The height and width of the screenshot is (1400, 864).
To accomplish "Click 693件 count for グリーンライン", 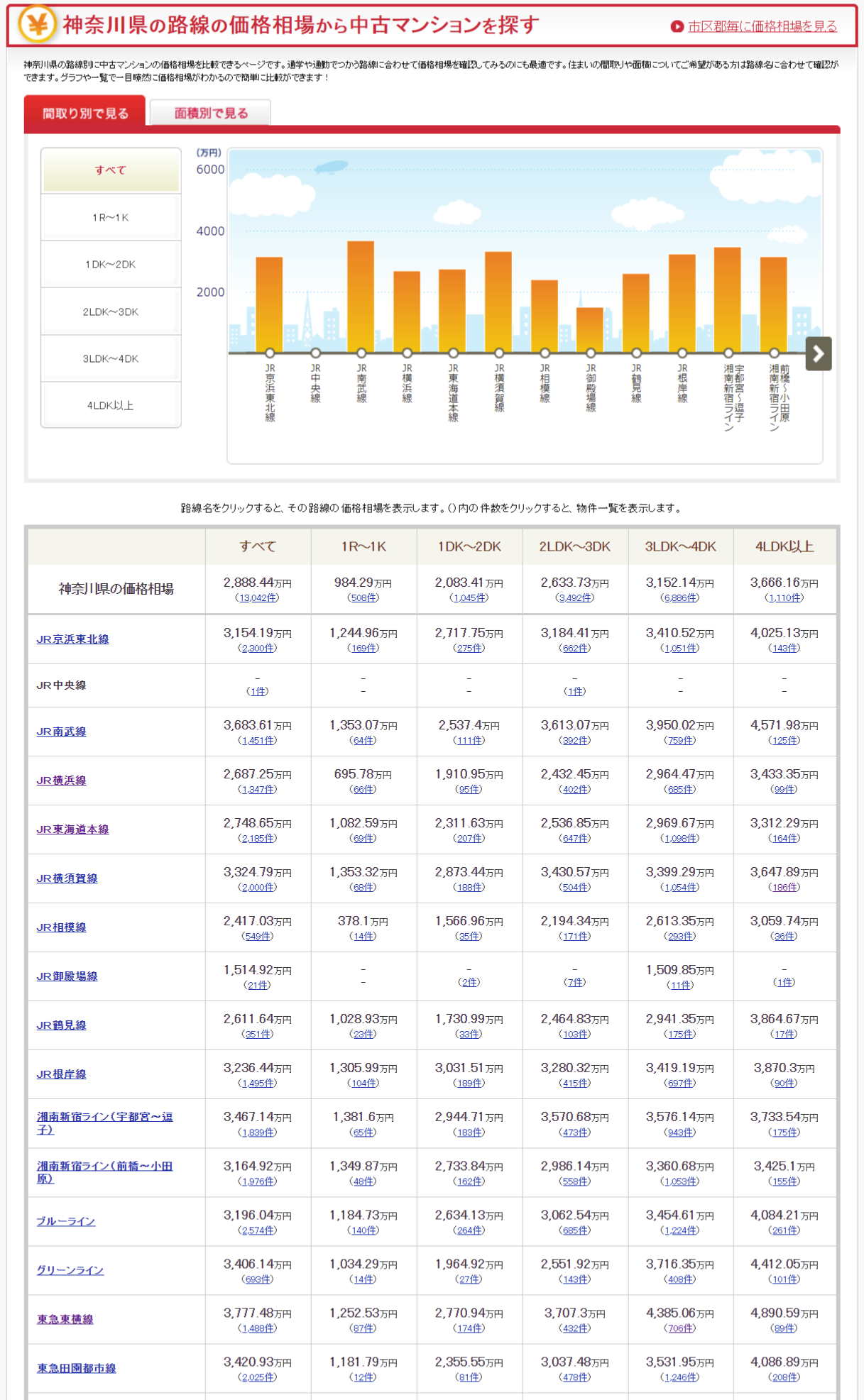I will click(258, 1279).
